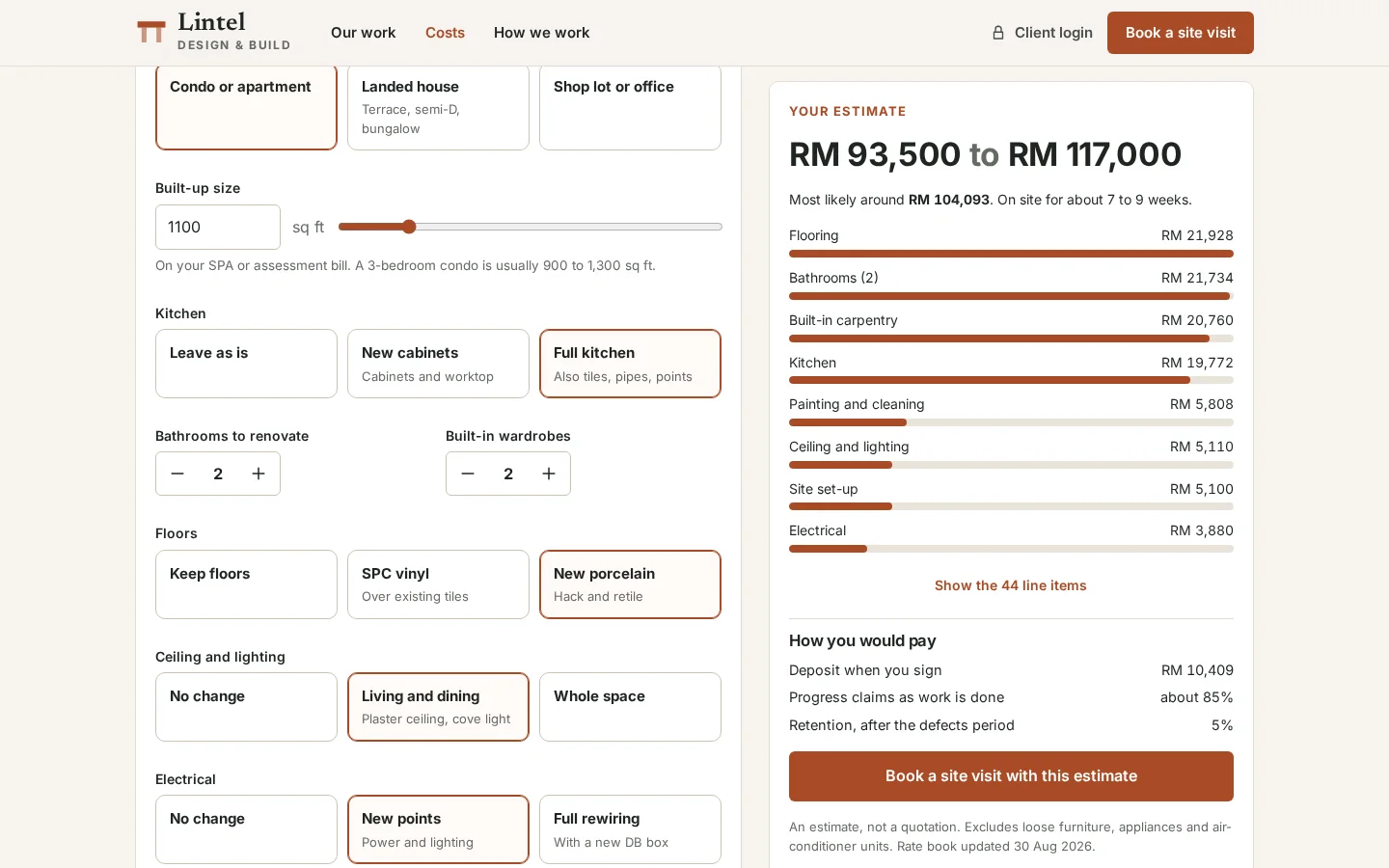The height and width of the screenshot is (868, 1389).
Task: Select New porcelain flooring option
Action: 630,584
